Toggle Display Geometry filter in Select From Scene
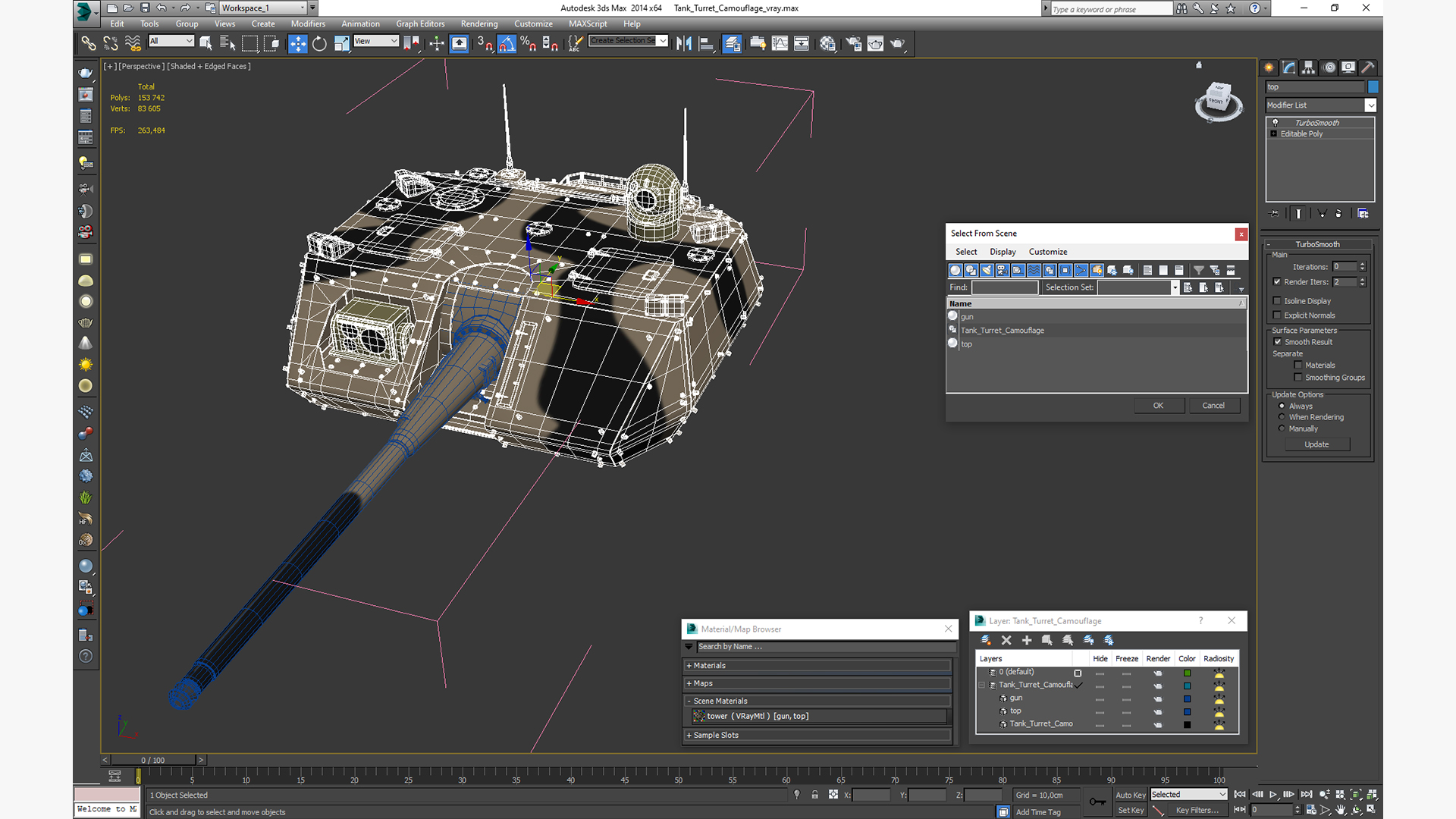Image resolution: width=1456 pixels, height=819 pixels. click(x=955, y=270)
